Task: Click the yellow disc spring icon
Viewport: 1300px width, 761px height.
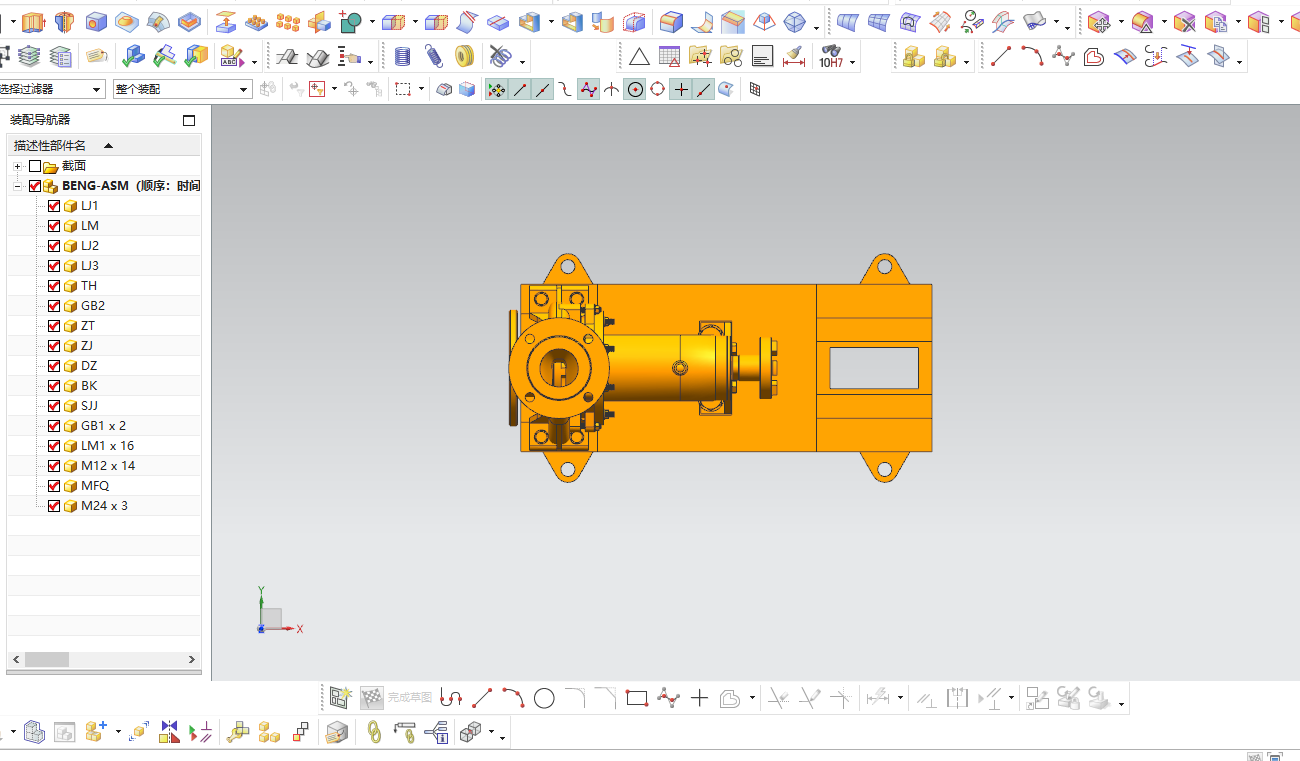Action: tap(465, 57)
